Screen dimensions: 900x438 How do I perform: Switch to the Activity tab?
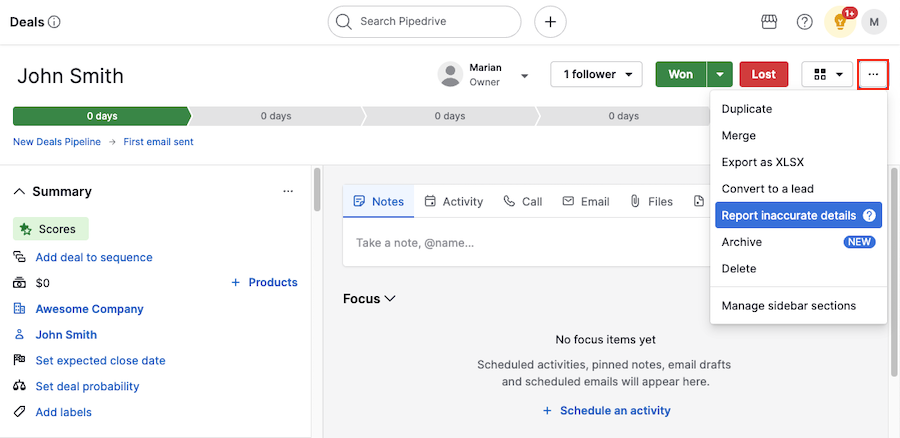453,201
